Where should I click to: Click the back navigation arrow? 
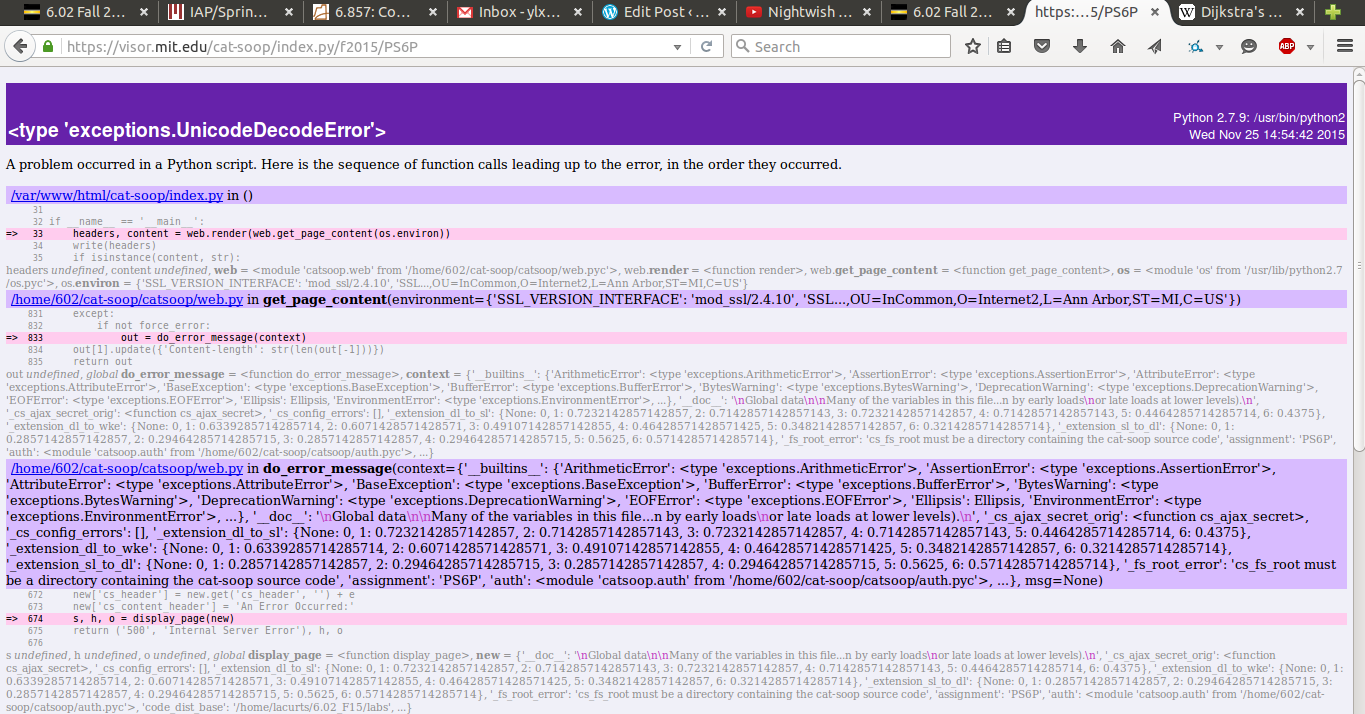(19, 47)
